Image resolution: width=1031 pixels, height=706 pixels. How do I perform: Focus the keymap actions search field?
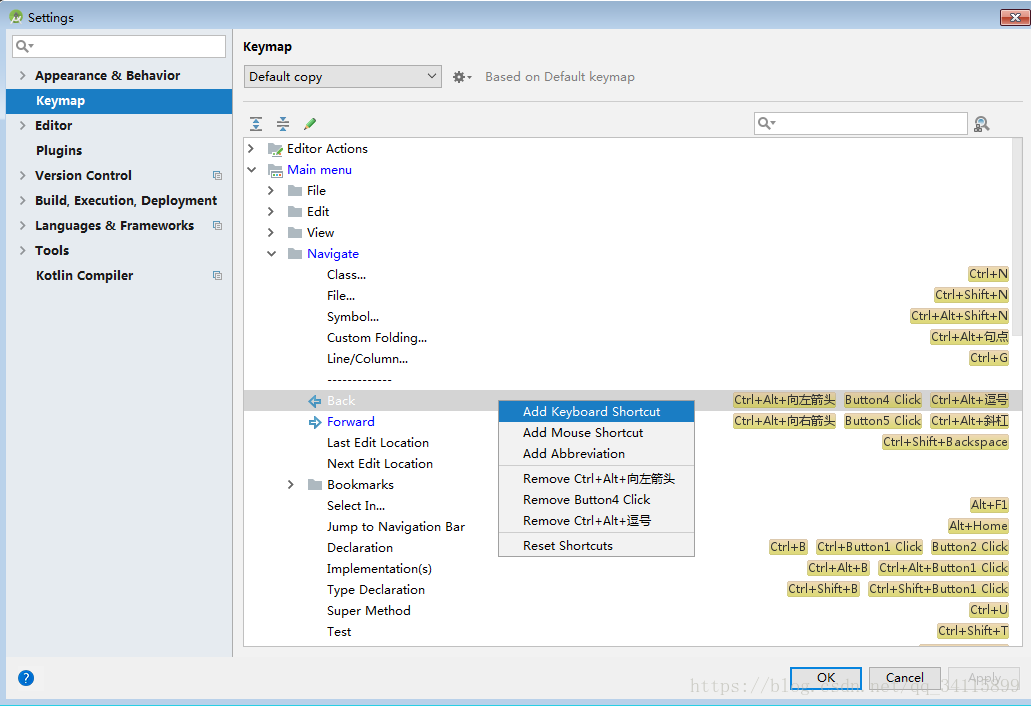coord(861,123)
